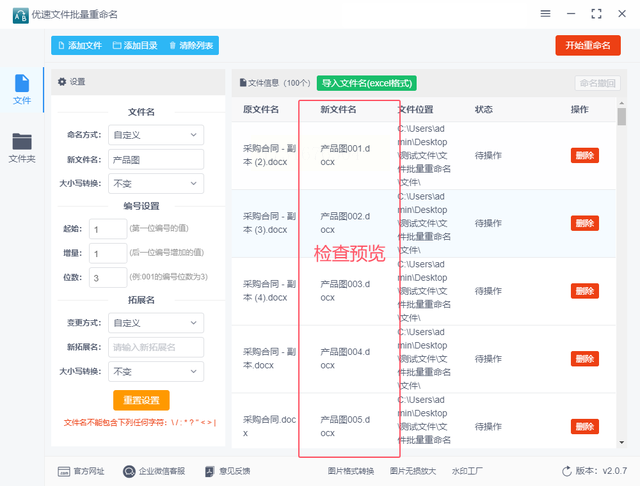Delete the 采购合同 - 副本 (4).docx row

point(584,291)
